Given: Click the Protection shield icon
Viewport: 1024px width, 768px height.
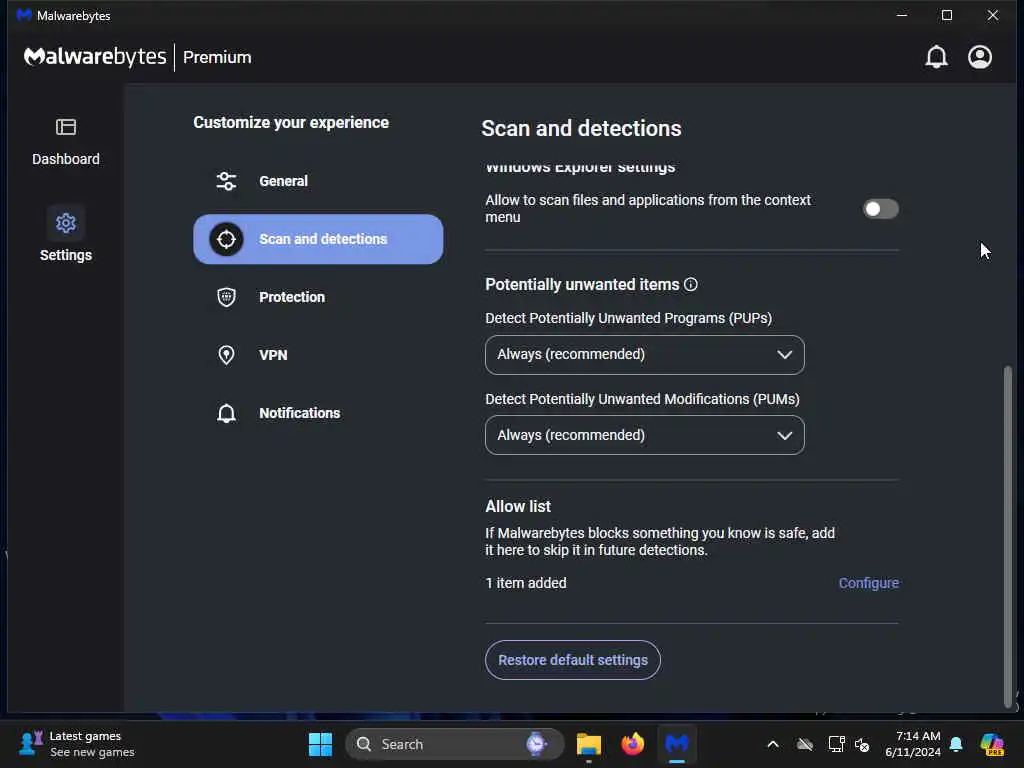Looking at the screenshot, I should tap(226, 297).
